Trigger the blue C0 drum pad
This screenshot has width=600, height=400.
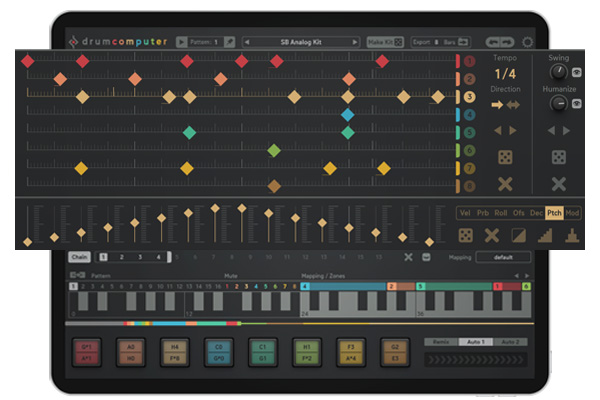218,352
